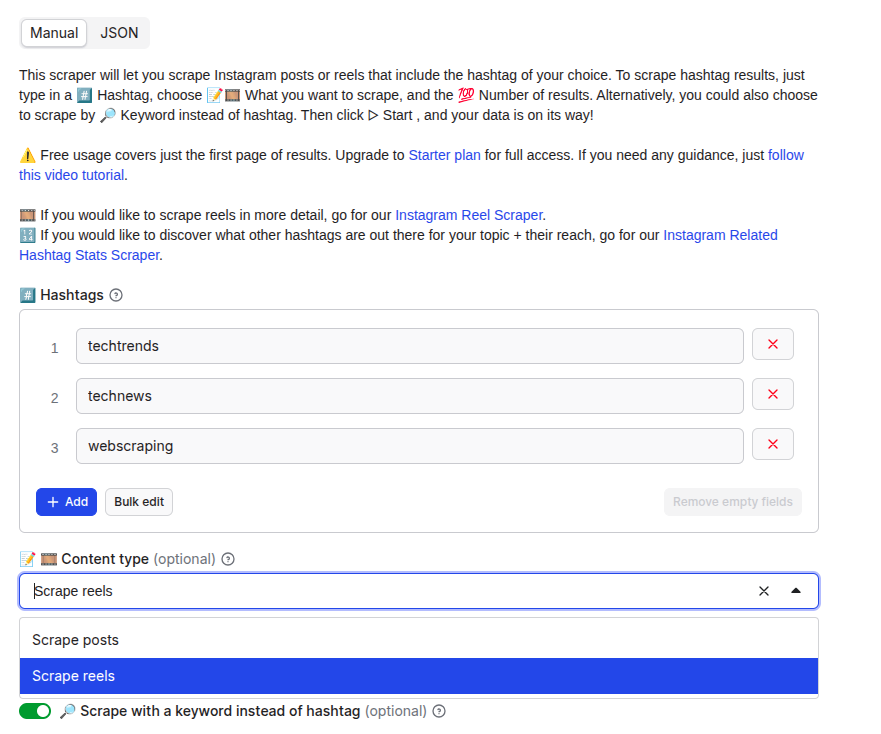Show help tooltip for Hashtags
This screenshot has width=881, height=734.
116,295
